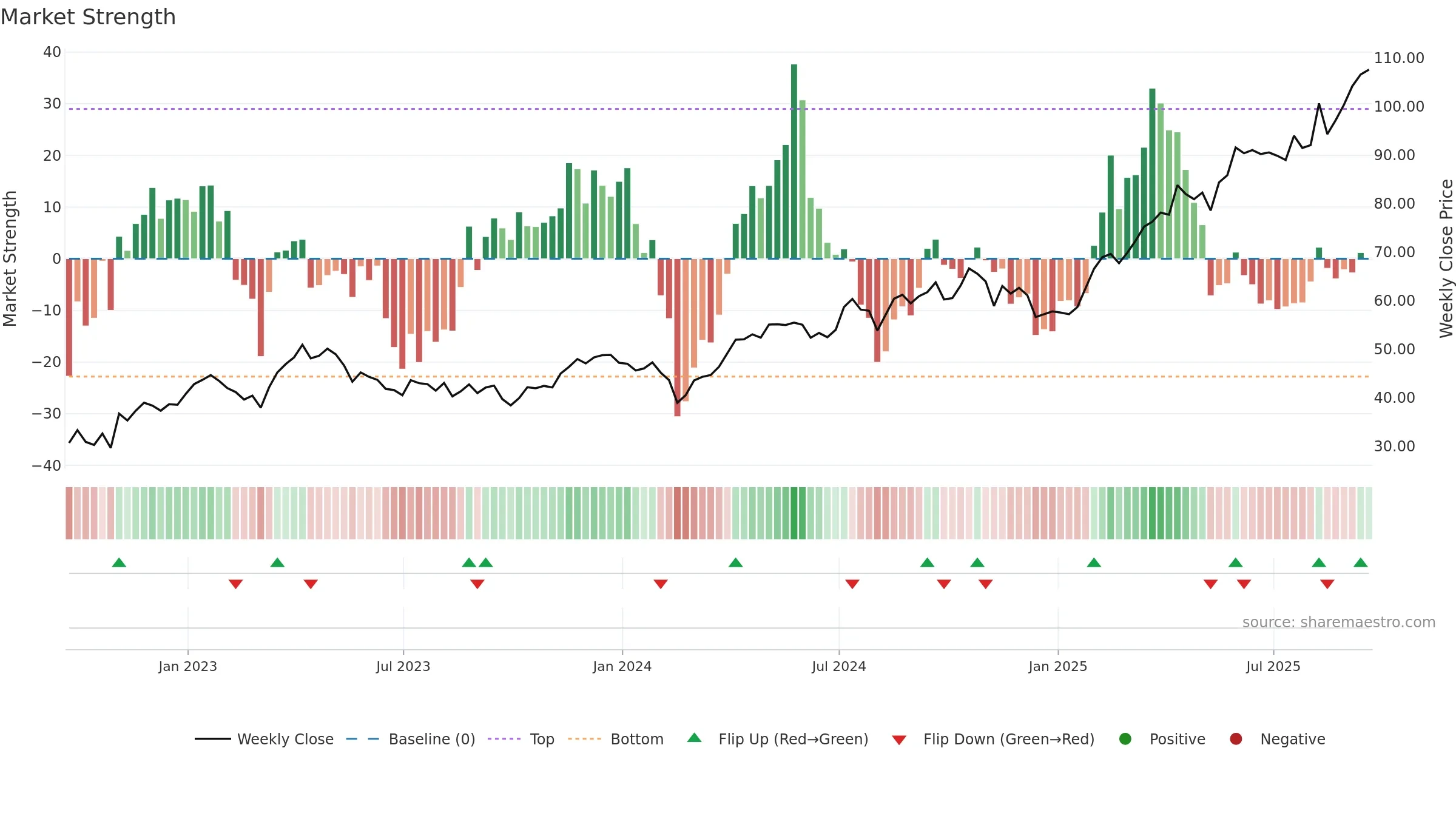1456x819 pixels.
Task: Click the 'Jul 2024' date axis label
Action: (x=839, y=667)
